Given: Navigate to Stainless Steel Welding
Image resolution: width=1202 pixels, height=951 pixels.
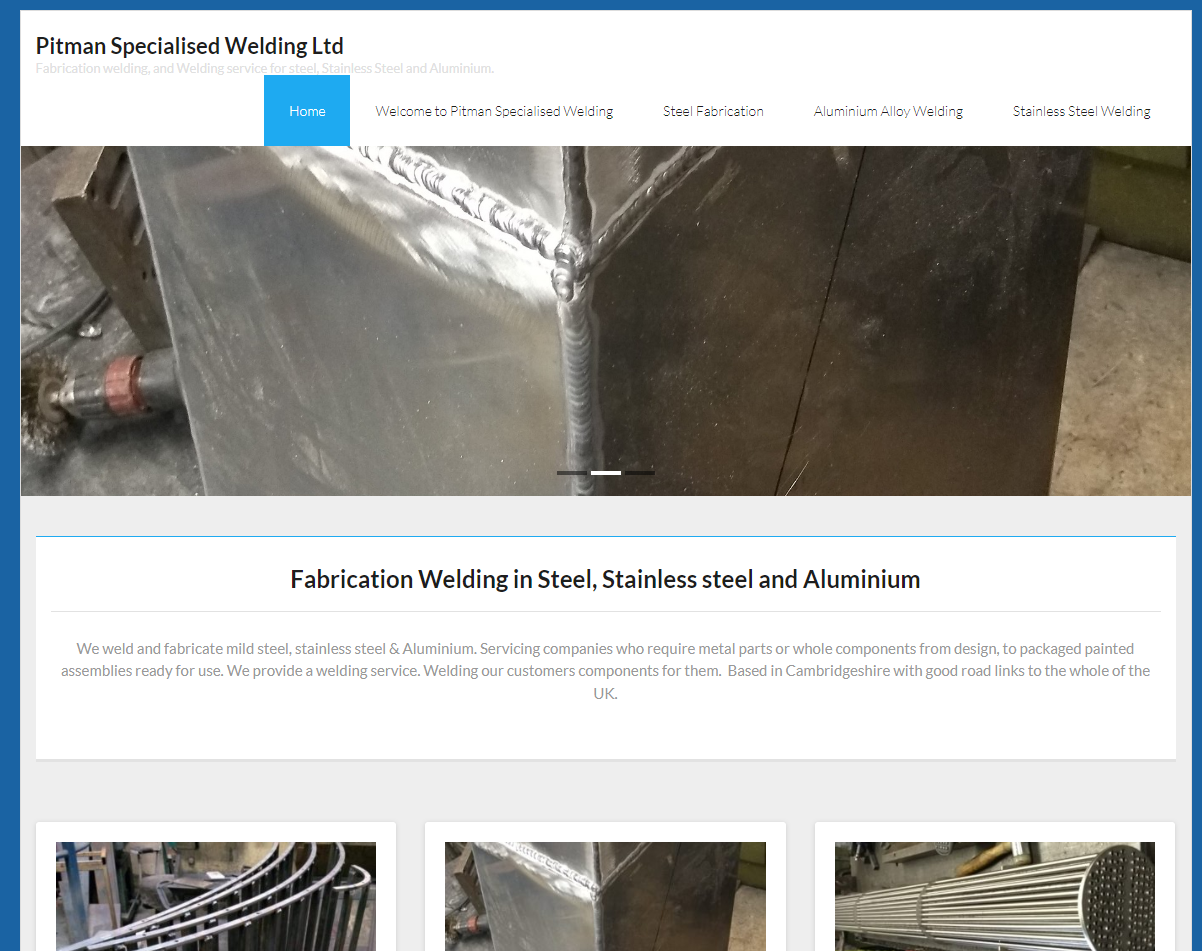Looking at the screenshot, I should [1081, 110].
